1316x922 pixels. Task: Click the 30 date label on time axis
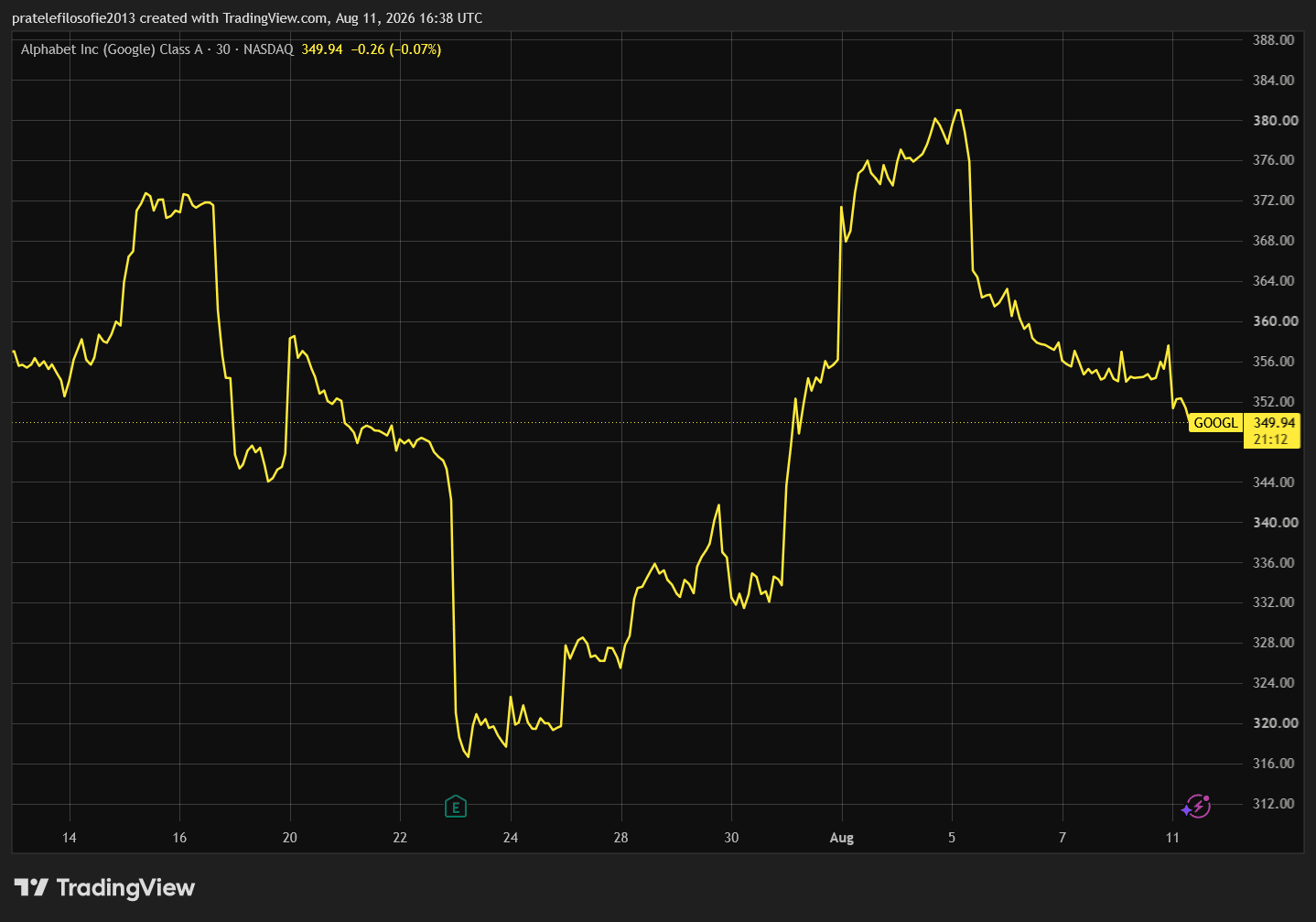(731, 838)
